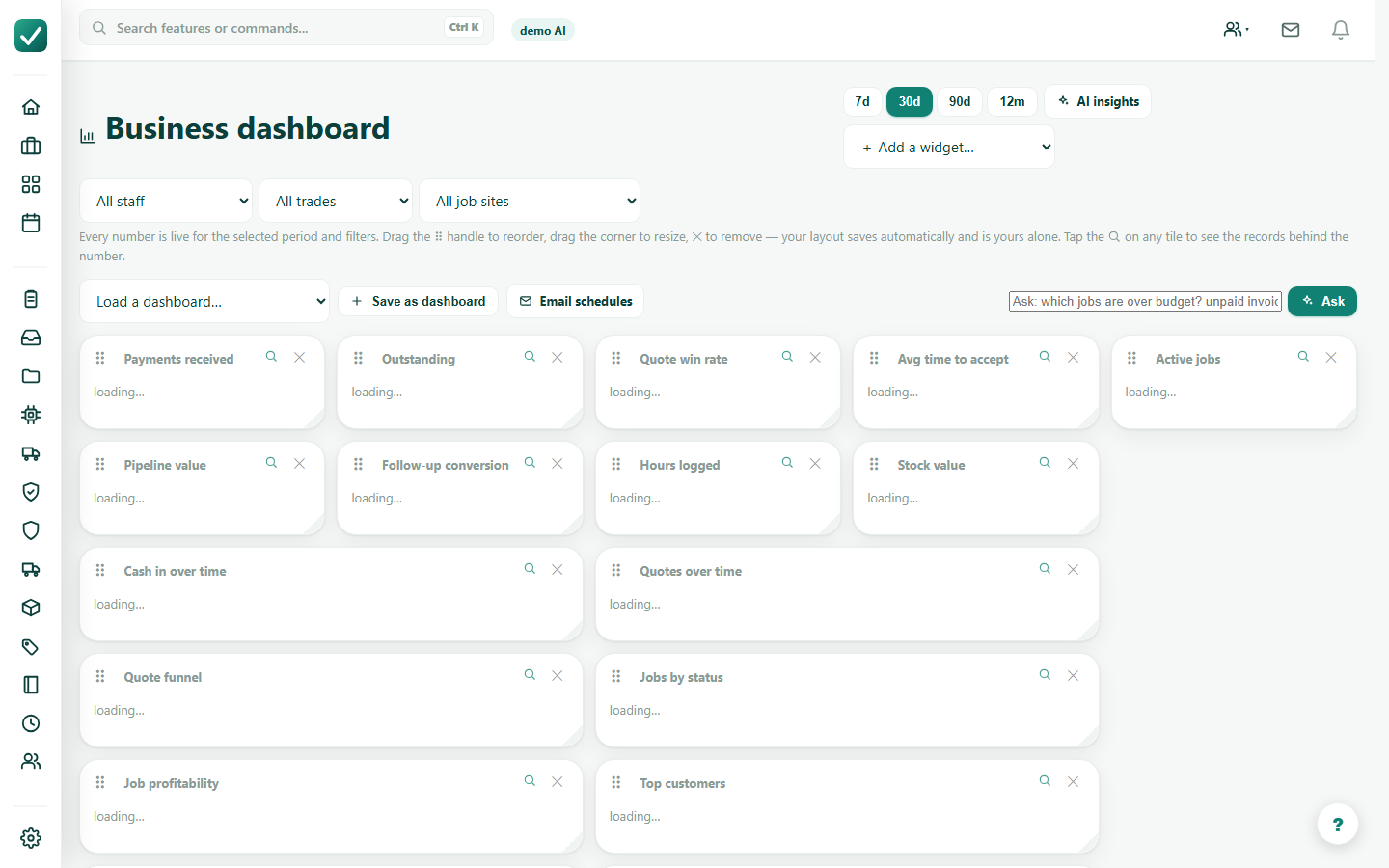
Task: Expand the Load a dashboard dropdown
Action: (204, 301)
